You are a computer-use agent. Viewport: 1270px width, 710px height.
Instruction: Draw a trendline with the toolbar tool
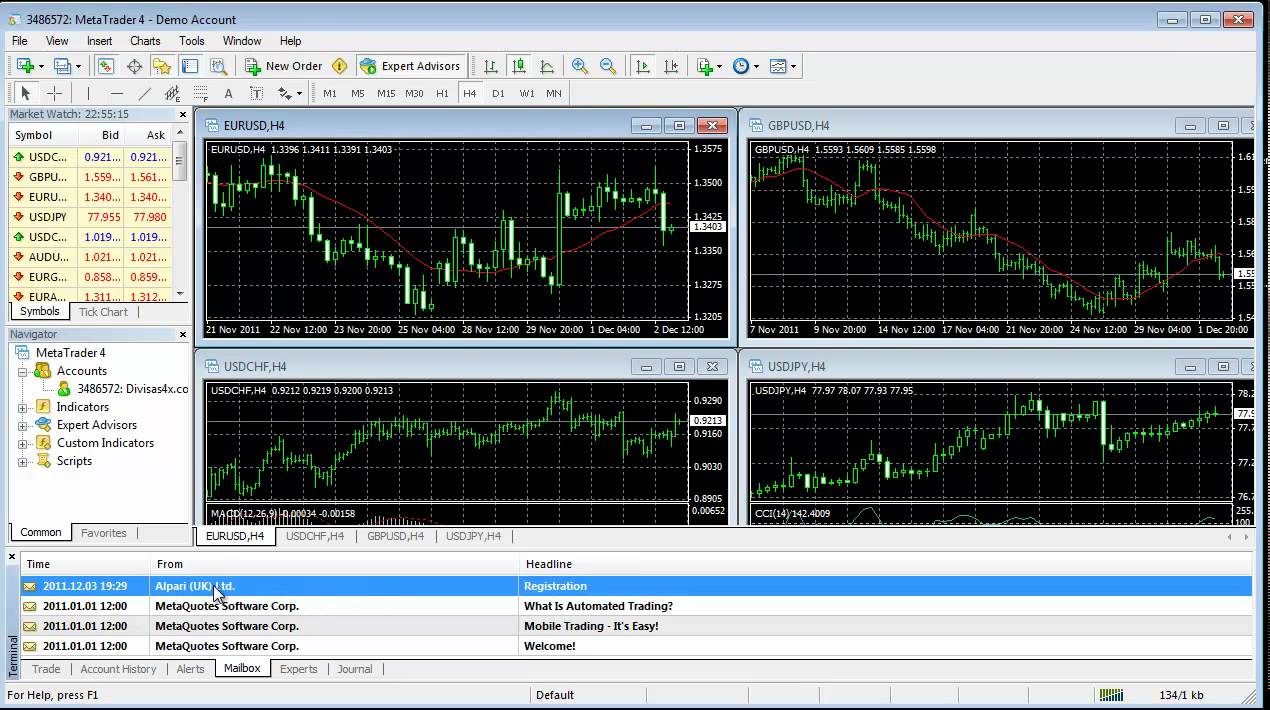click(144, 93)
